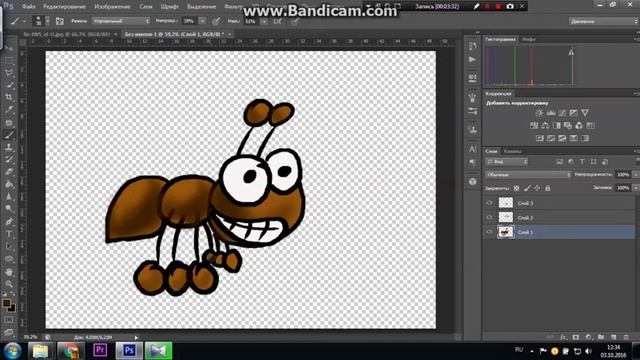Select the Zoom tool
Screen dimensions: 640x360
point(9,284)
